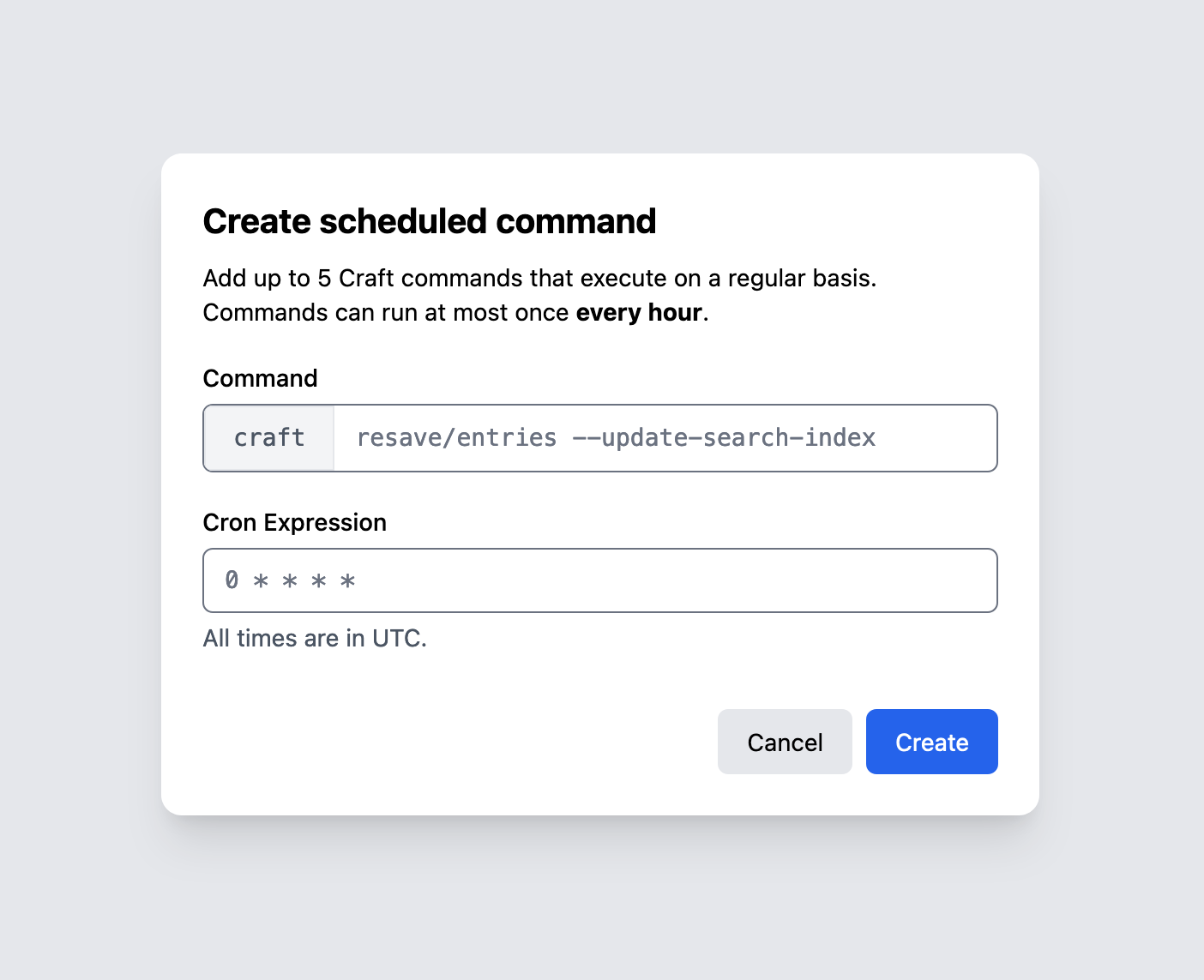Image resolution: width=1204 pixels, height=980 pixels.
Task: Click the craft prefix badge
Action: click(x=268, y=438)
